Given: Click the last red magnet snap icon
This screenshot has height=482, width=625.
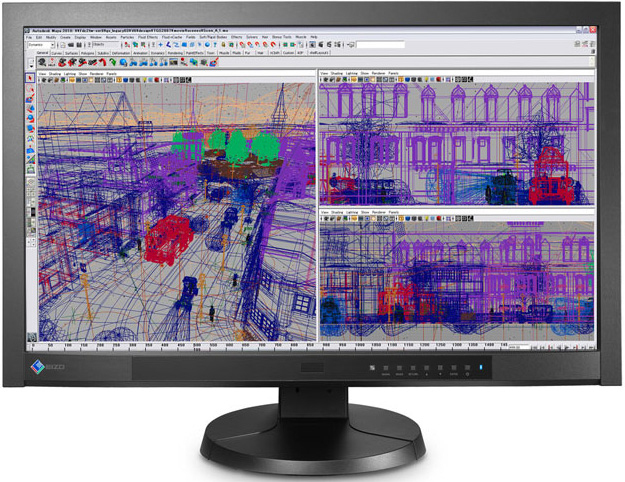Looking at the screenshot, I should point(273,45).
